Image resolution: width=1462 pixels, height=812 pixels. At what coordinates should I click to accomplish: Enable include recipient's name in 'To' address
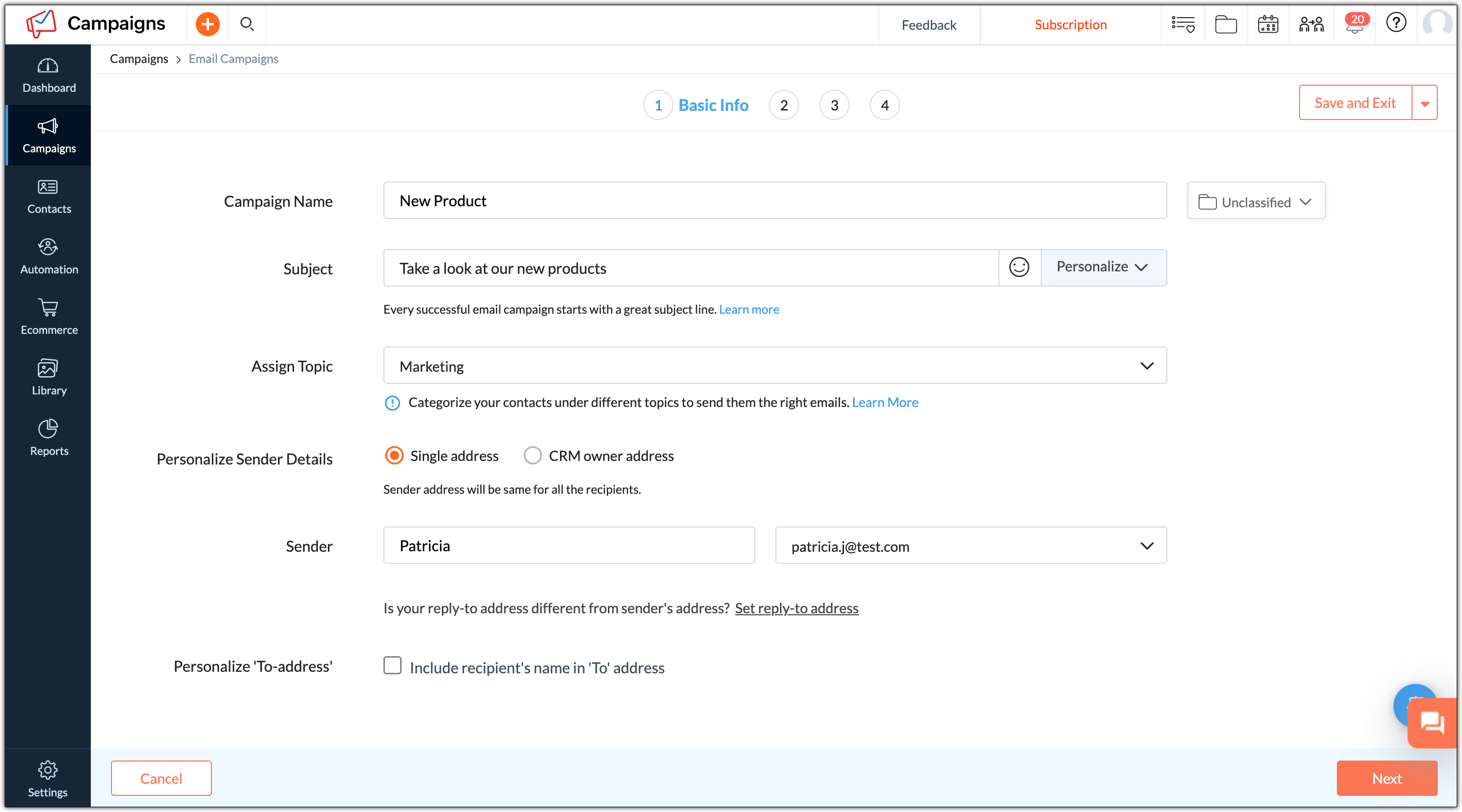(392, 666)
